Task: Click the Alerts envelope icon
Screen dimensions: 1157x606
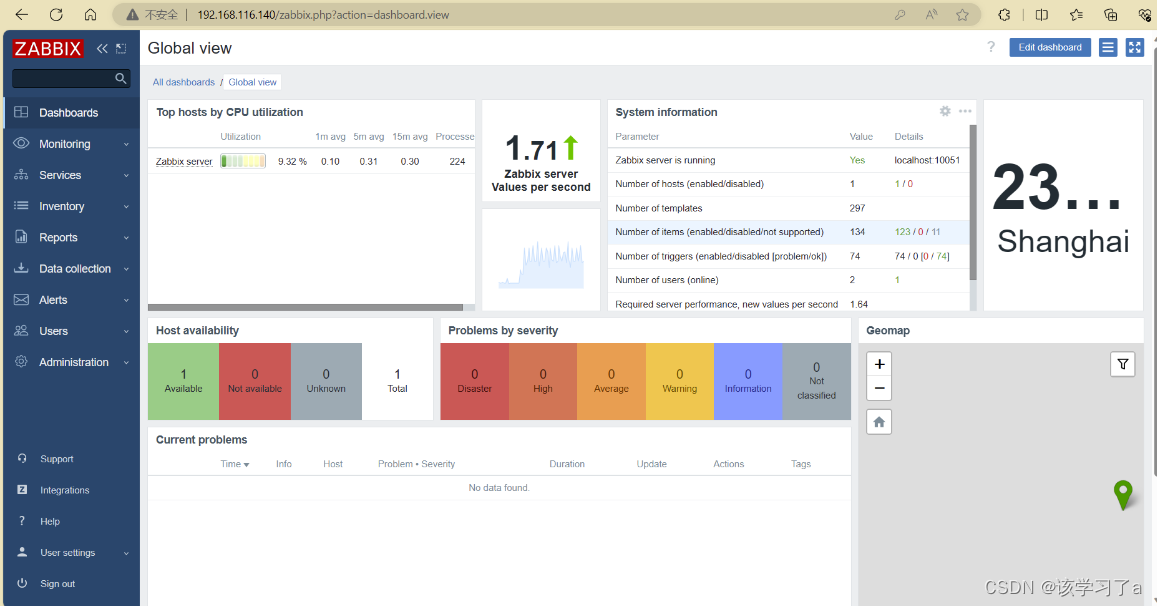Action: (x=21, y=300)
